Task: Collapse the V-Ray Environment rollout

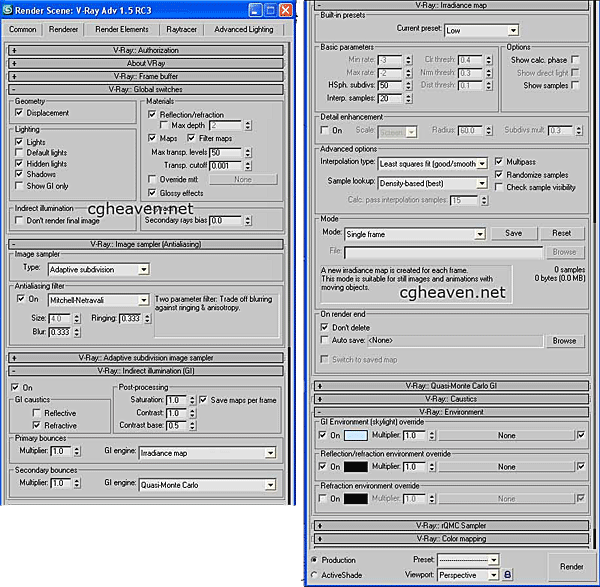Action: (451, 412)
